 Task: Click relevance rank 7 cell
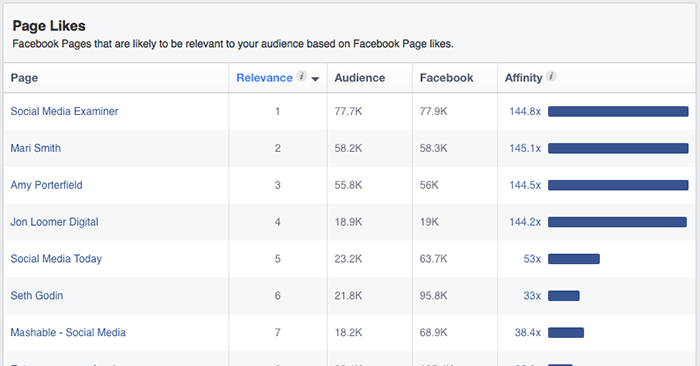278,333
